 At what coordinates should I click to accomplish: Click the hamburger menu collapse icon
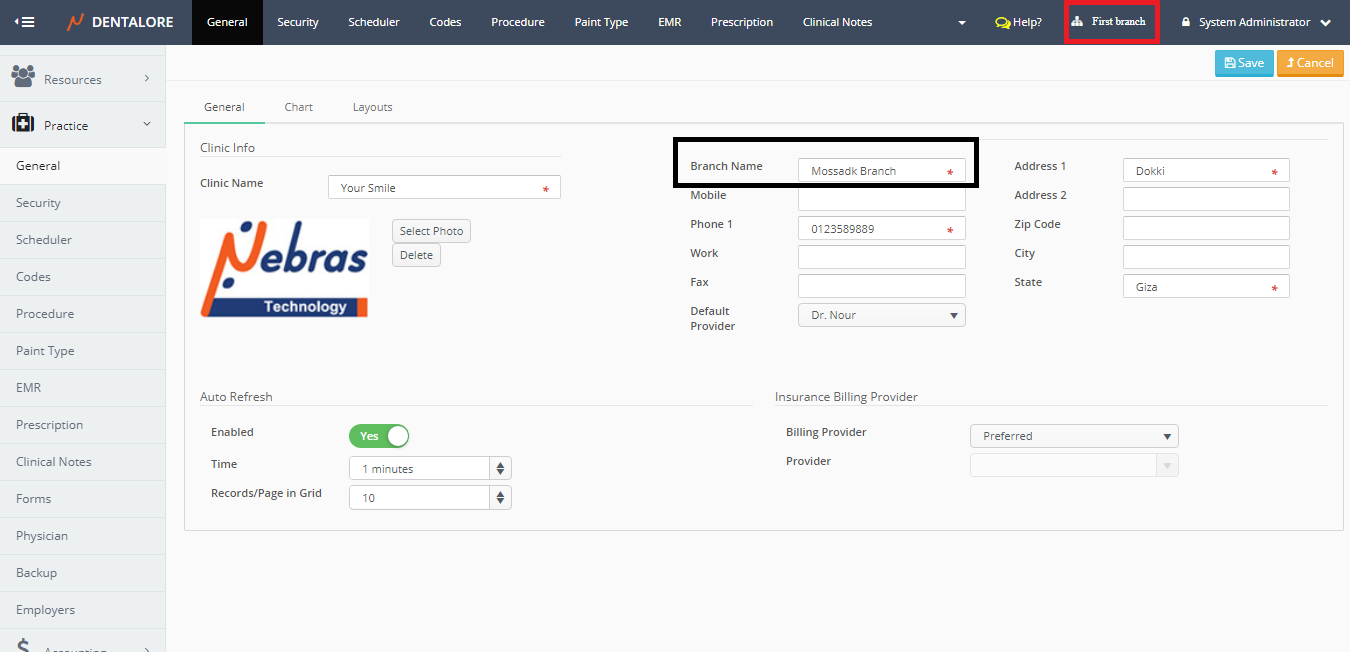tap(24, 22)
